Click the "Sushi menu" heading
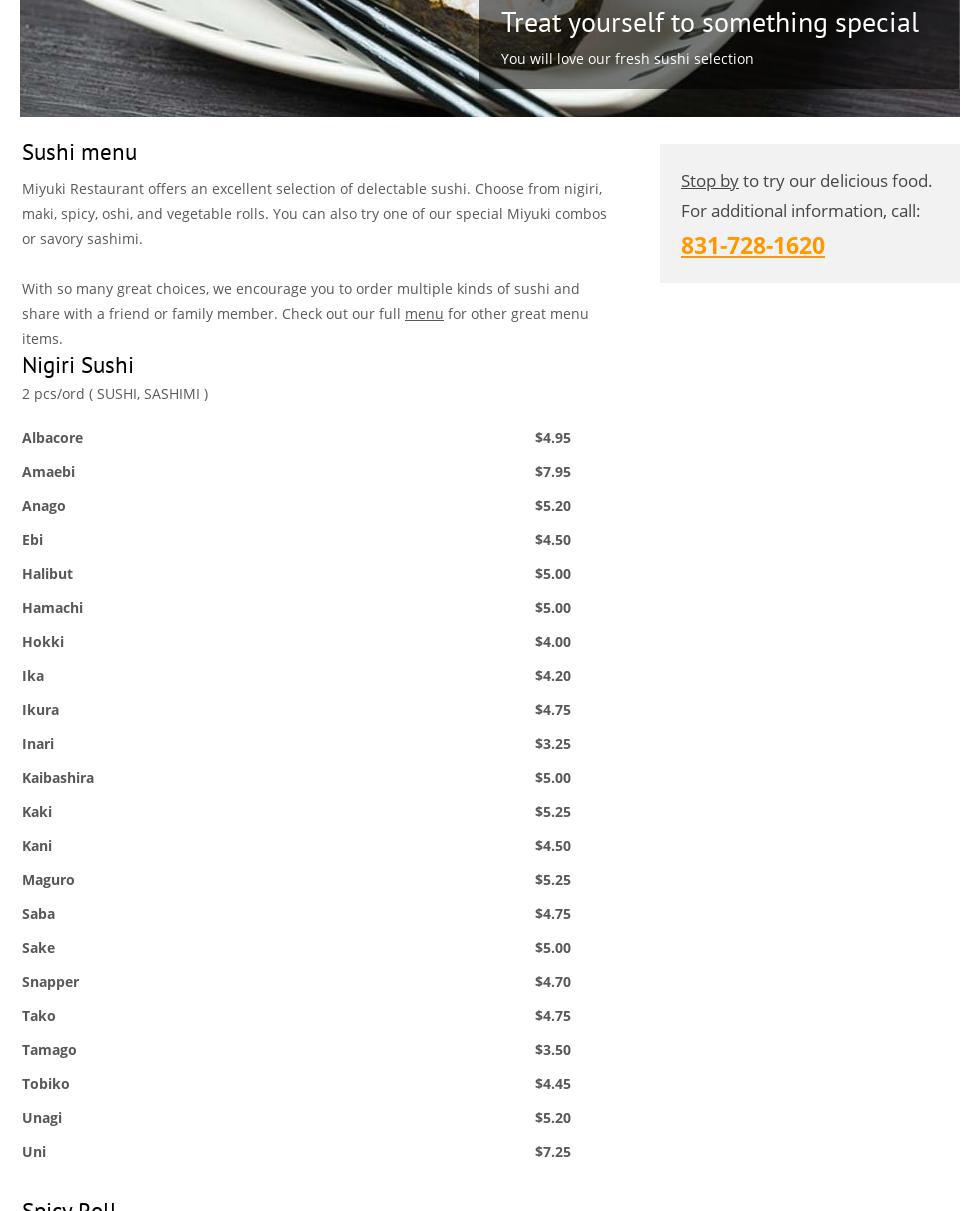980x1211 pixels. tap(79, 152)
